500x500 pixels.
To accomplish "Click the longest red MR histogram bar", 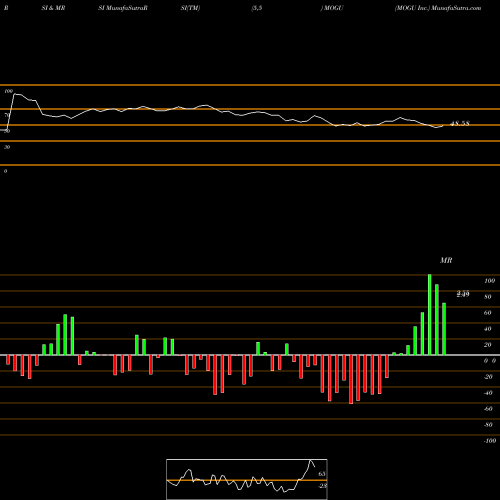I will pyautogui.click(x=351, y=379).
